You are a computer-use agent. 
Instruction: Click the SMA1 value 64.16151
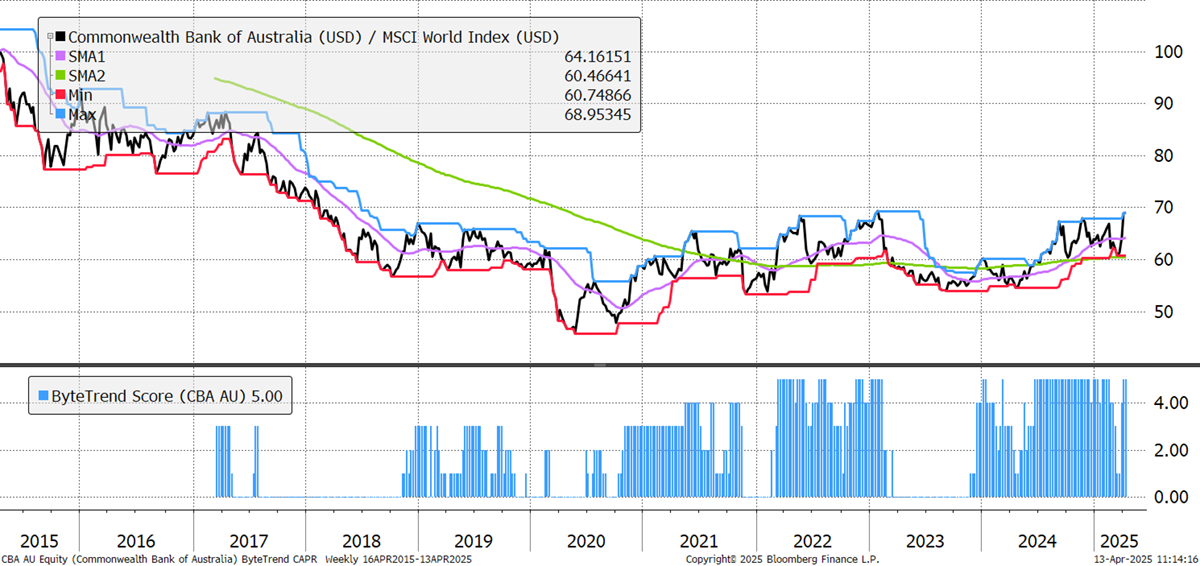(598, 56)
